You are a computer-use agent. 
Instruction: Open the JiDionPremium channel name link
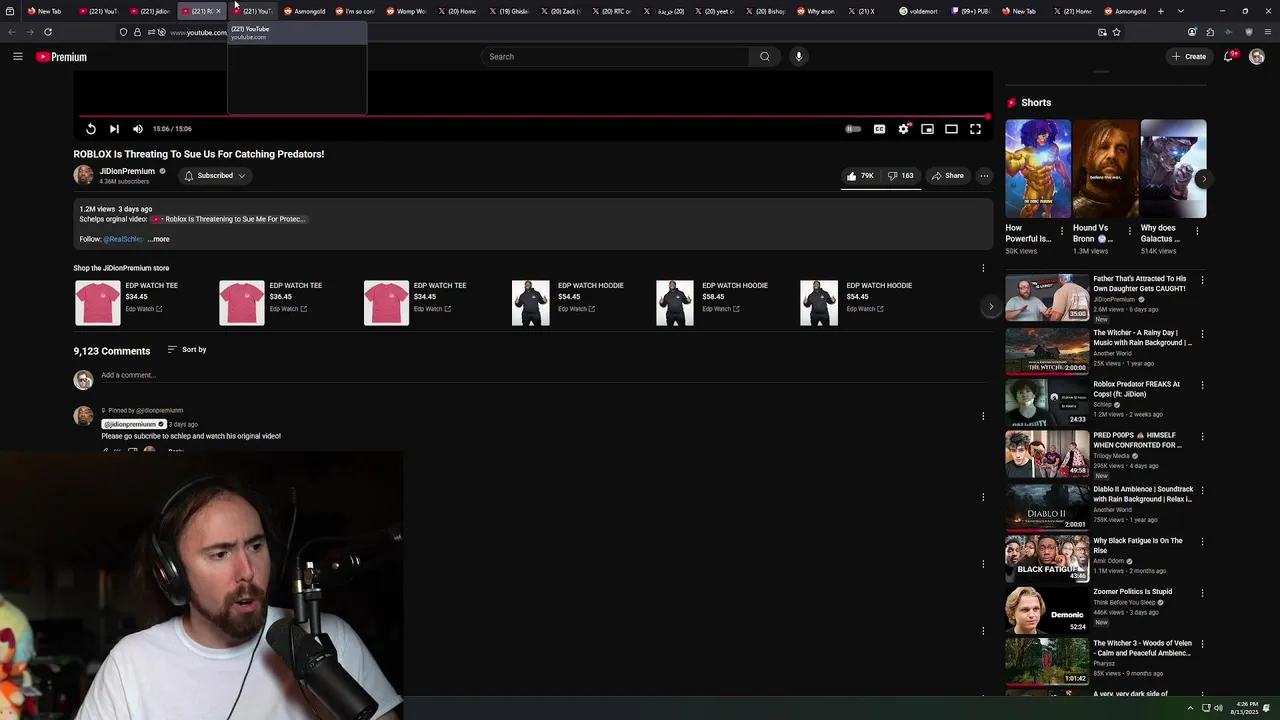pyautogui.click(x=127, y=171)
